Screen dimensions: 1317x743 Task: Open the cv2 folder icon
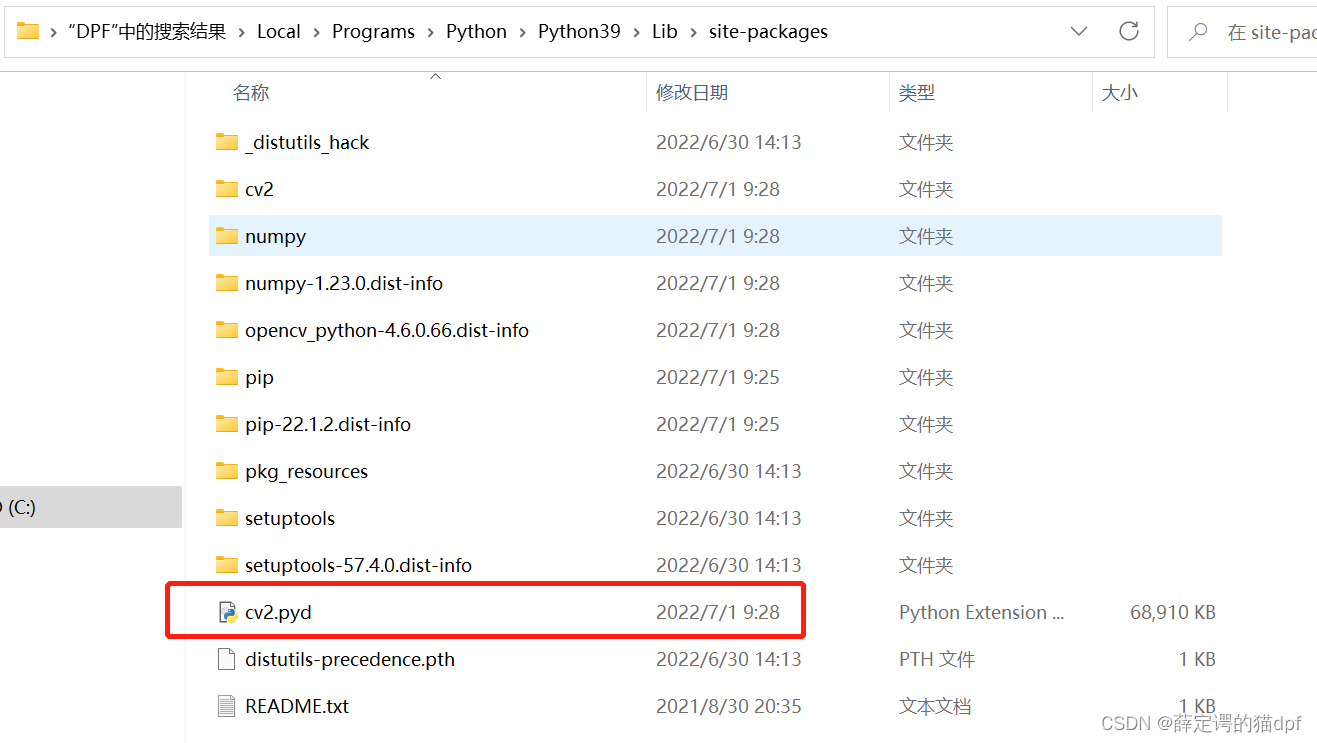pyautogui.click(x=226, y=189)
